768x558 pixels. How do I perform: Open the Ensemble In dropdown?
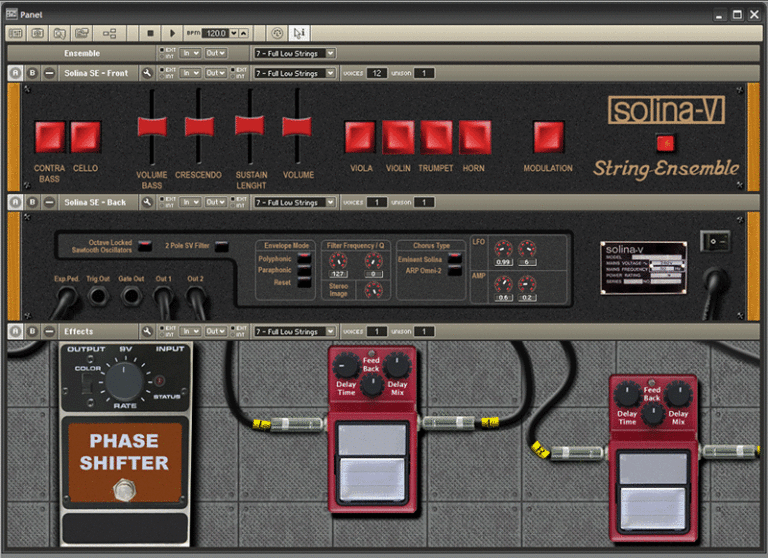(190, 53)
